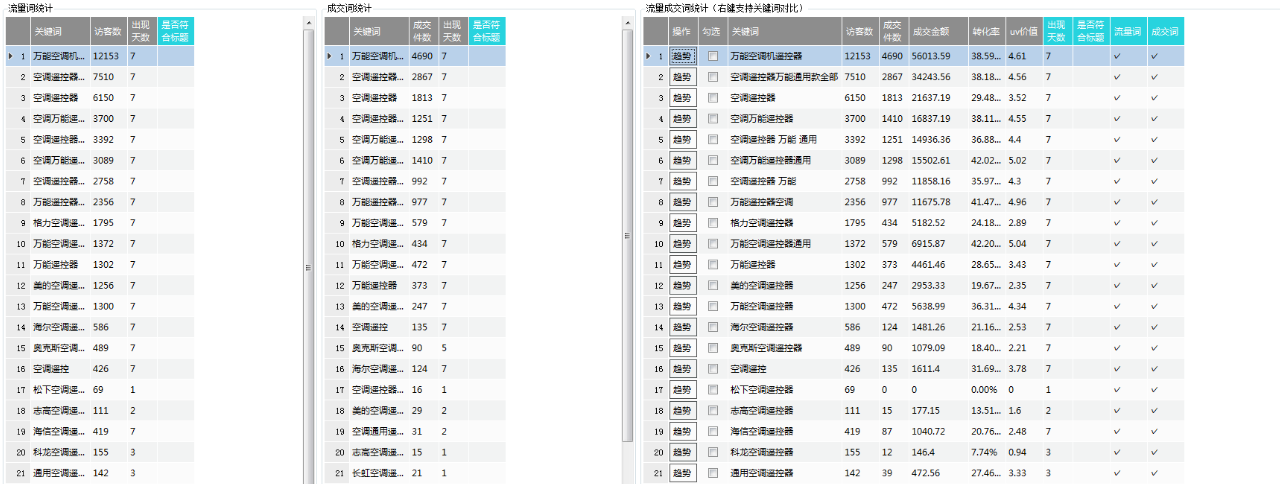Viewport: 1280px width, 484px height.
Task: Tick checkbox in 空调遥控 row 16
Action: pos(713,369)
